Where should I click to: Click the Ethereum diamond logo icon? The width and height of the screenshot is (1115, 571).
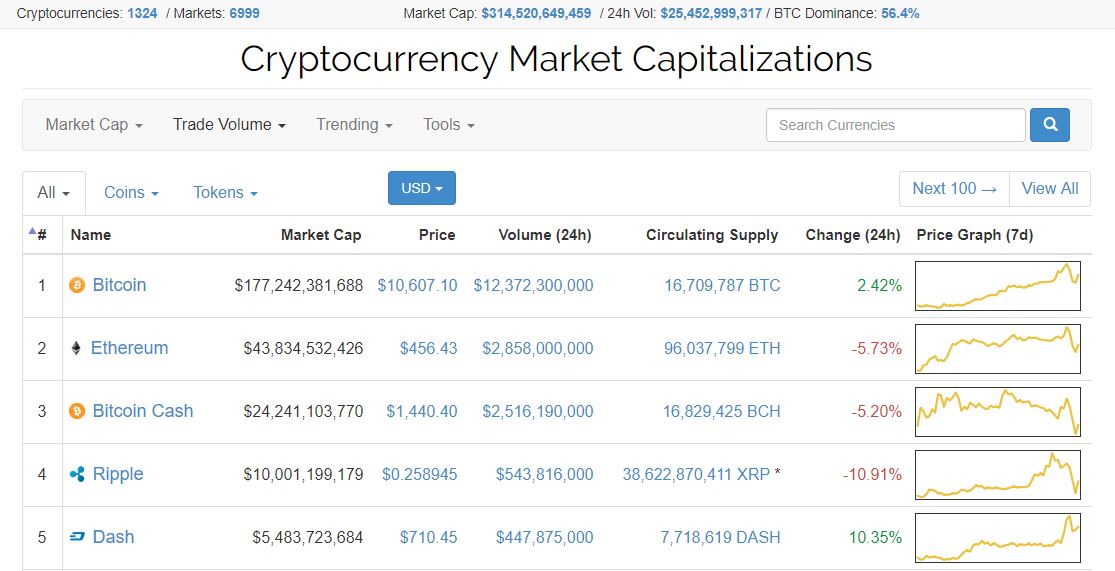(x=76, y=348)
